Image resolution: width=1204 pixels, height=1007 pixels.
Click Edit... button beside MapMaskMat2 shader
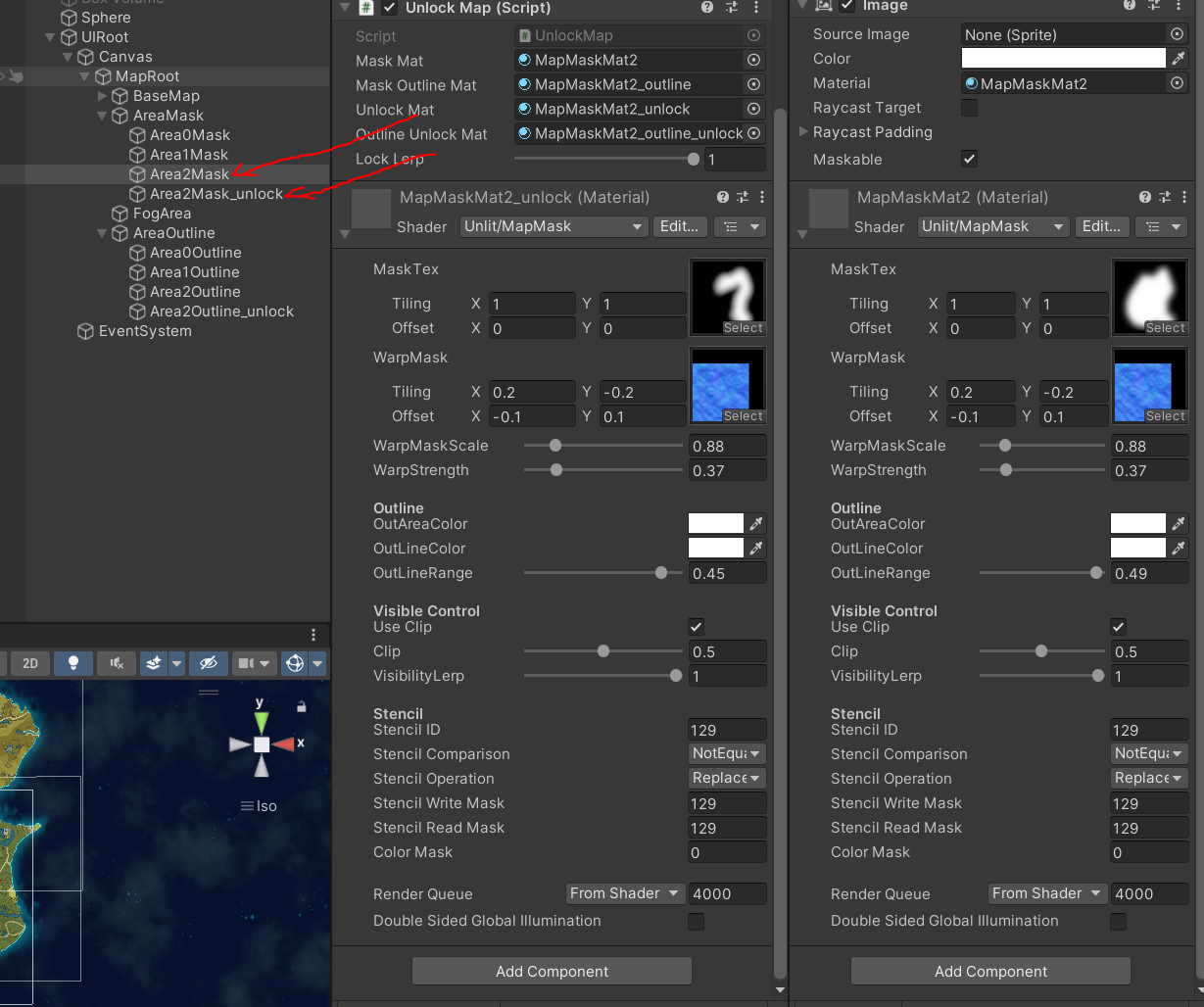(1101, 226)
